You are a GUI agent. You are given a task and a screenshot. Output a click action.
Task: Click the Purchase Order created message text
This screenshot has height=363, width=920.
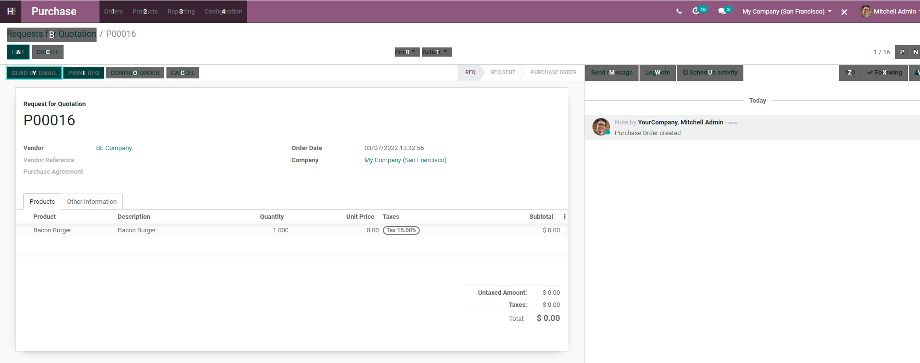coord(648,133)
